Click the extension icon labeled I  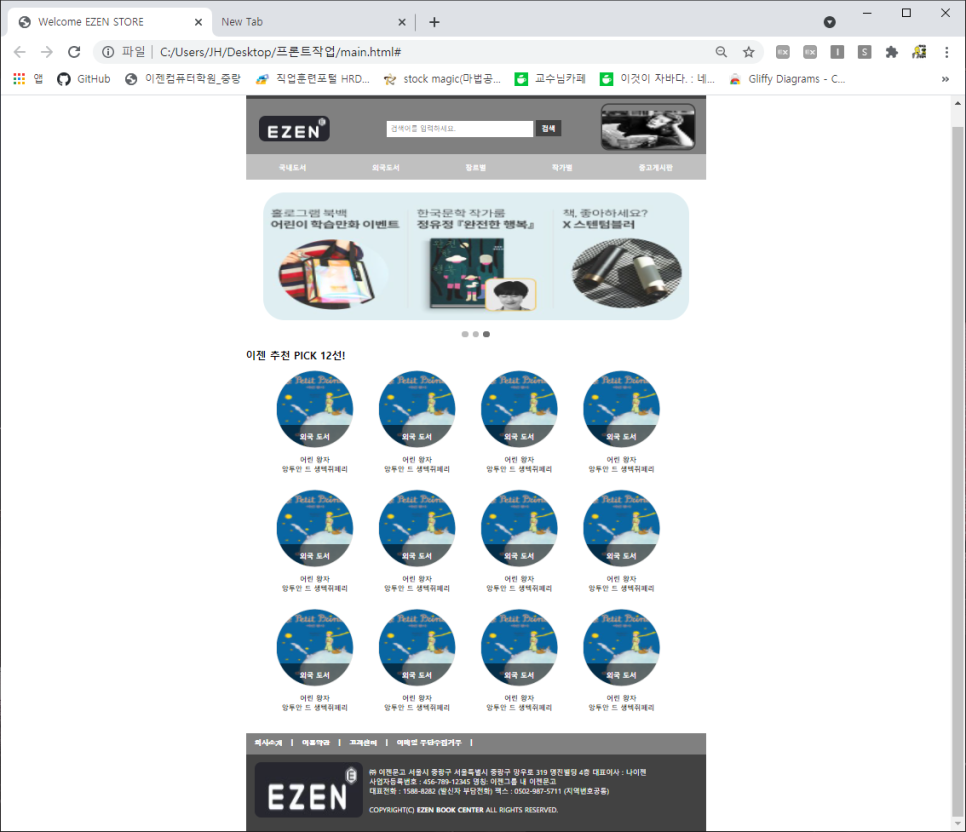tap(837, 52)
